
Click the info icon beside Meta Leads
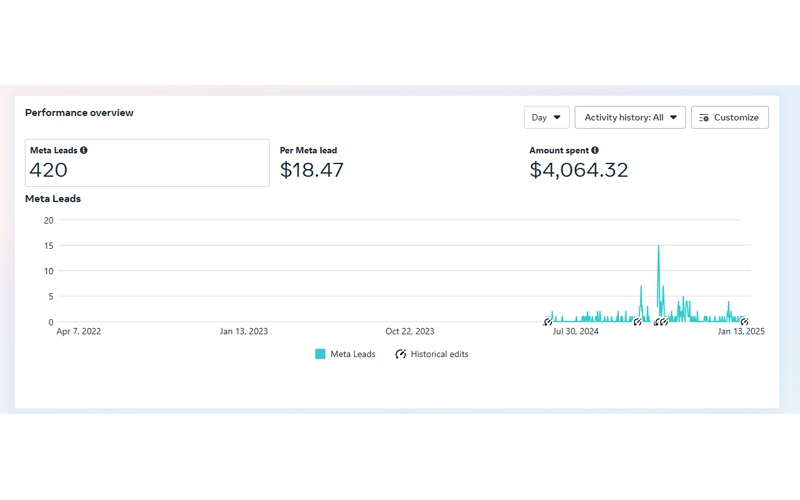tap(84, 150)
